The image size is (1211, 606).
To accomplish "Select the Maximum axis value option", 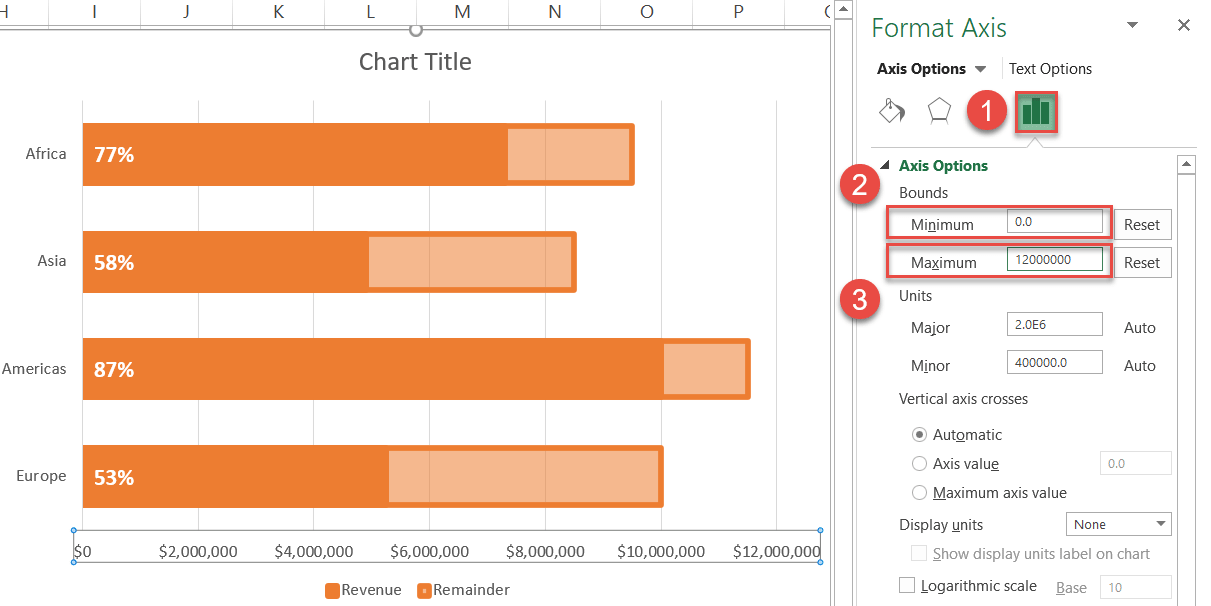I will [x=919, y=493].
